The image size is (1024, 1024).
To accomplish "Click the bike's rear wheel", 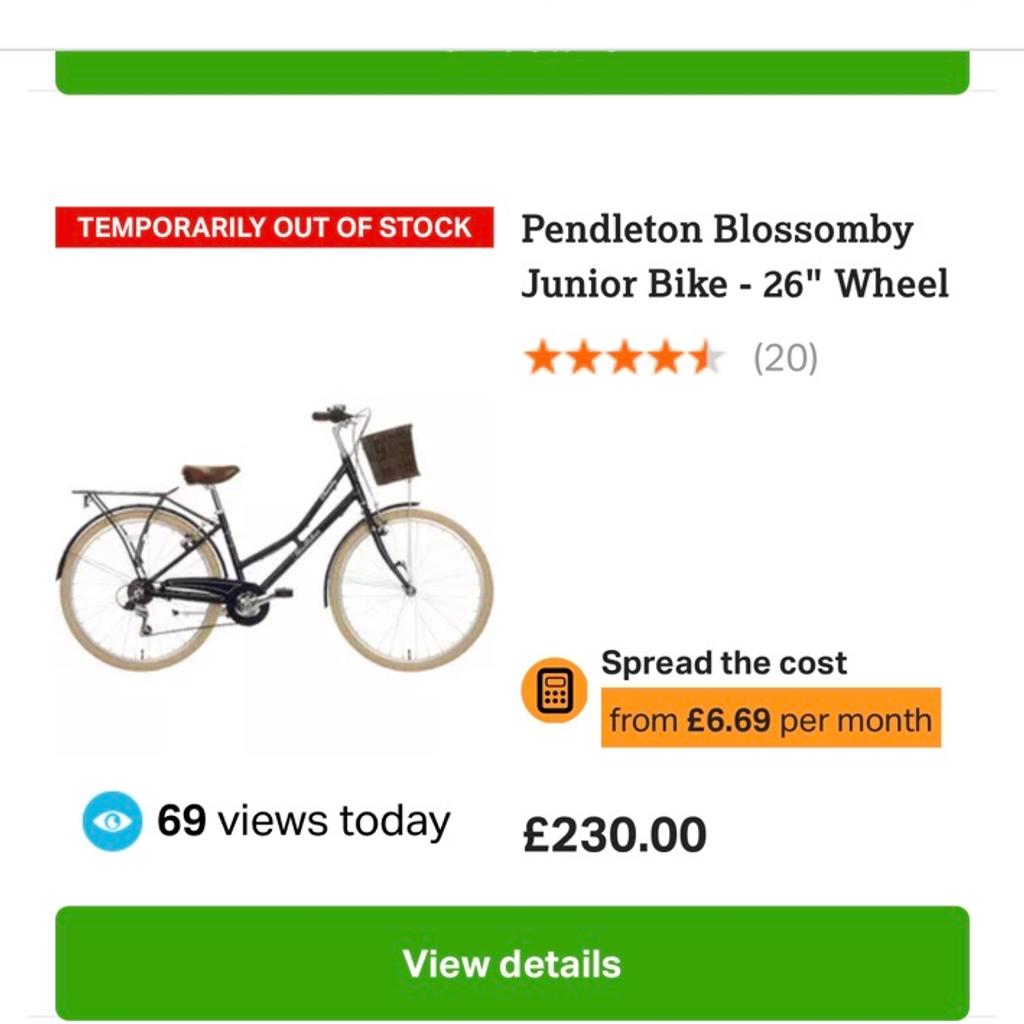I will 140,590.
